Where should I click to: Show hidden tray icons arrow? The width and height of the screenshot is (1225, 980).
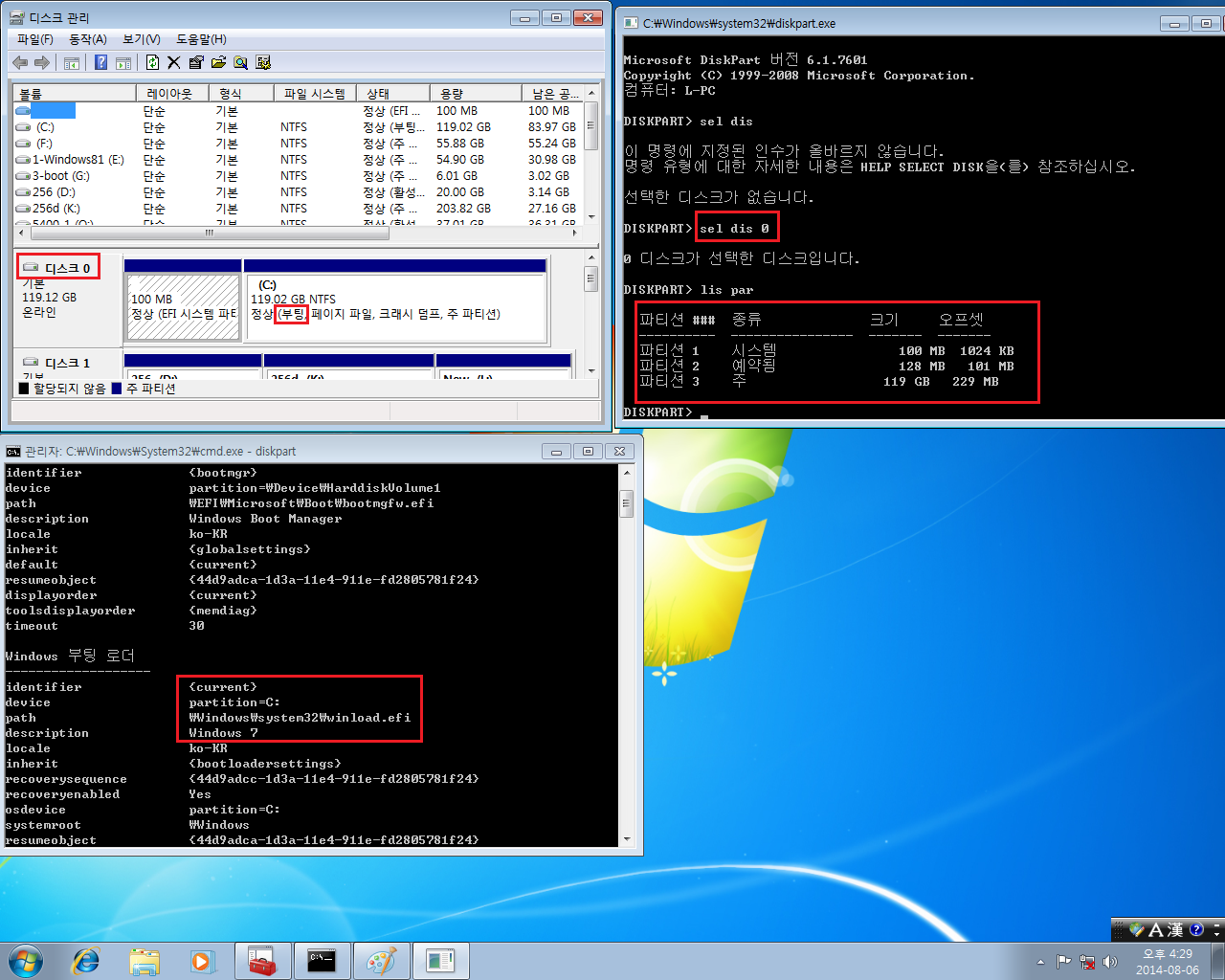pyautogui.click(x=1040, y=962)
